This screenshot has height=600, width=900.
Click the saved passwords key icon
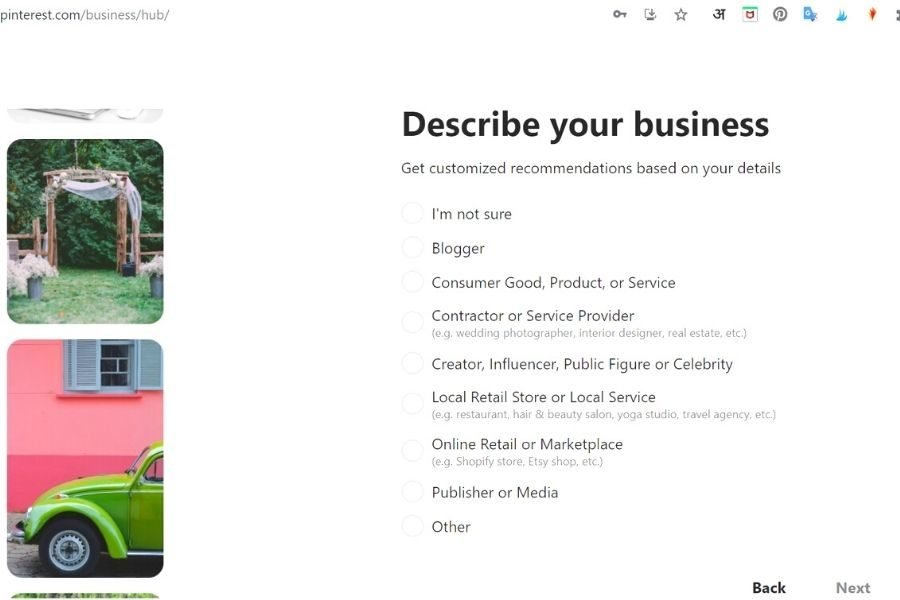620,15
